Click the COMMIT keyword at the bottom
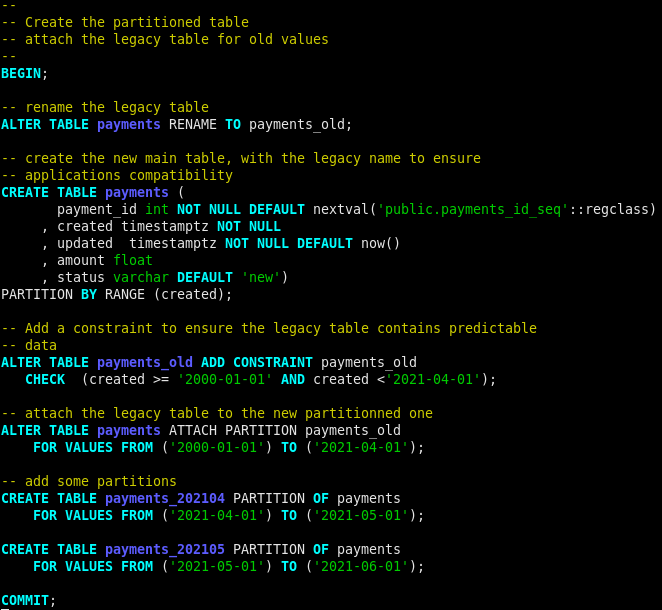The width and height of the screenshot is (662, 610). tap(25, 600)
